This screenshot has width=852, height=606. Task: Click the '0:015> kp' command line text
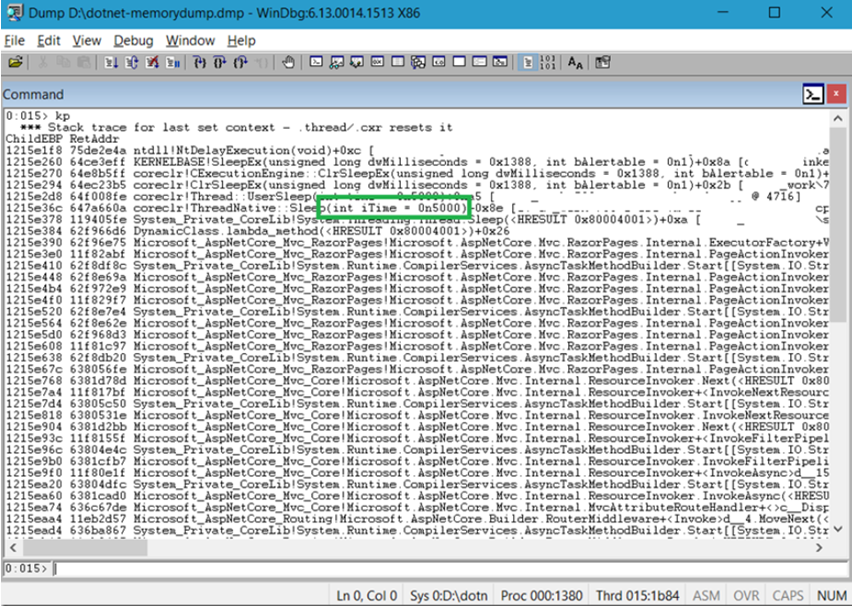(x=38, y=116)
